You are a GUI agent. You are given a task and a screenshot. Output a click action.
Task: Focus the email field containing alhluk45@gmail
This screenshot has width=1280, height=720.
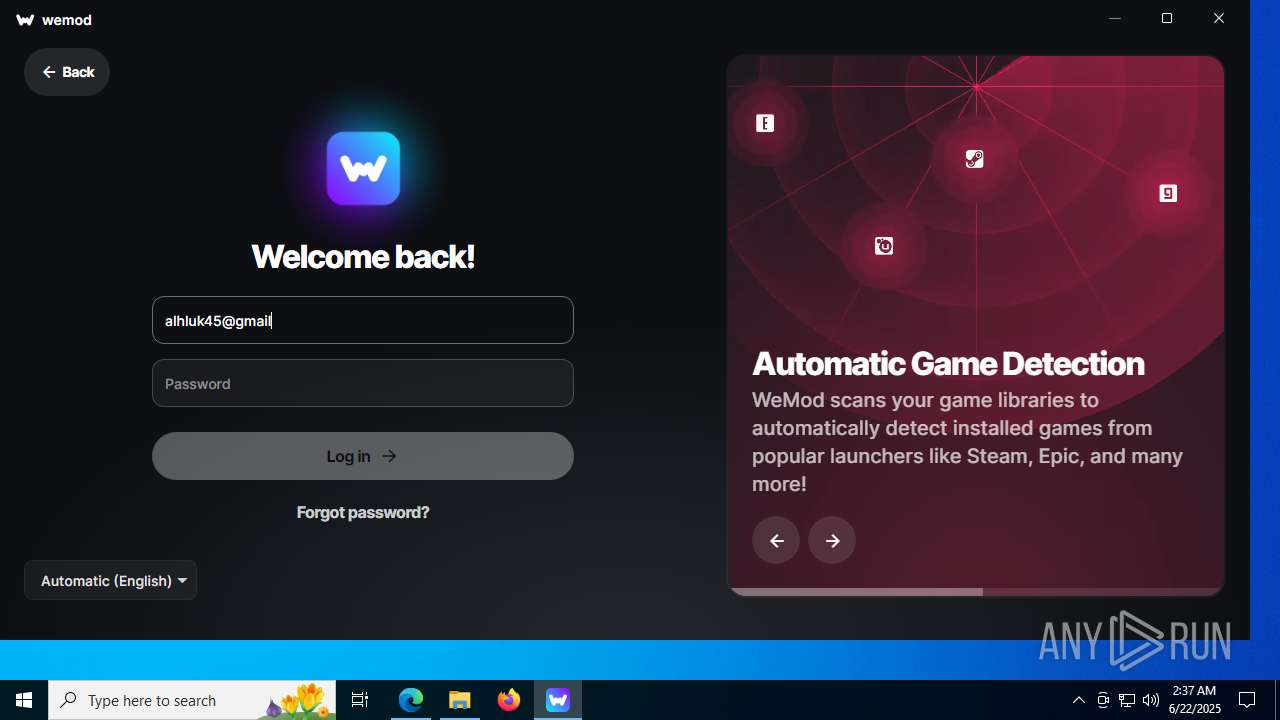[x=363, y=320]
